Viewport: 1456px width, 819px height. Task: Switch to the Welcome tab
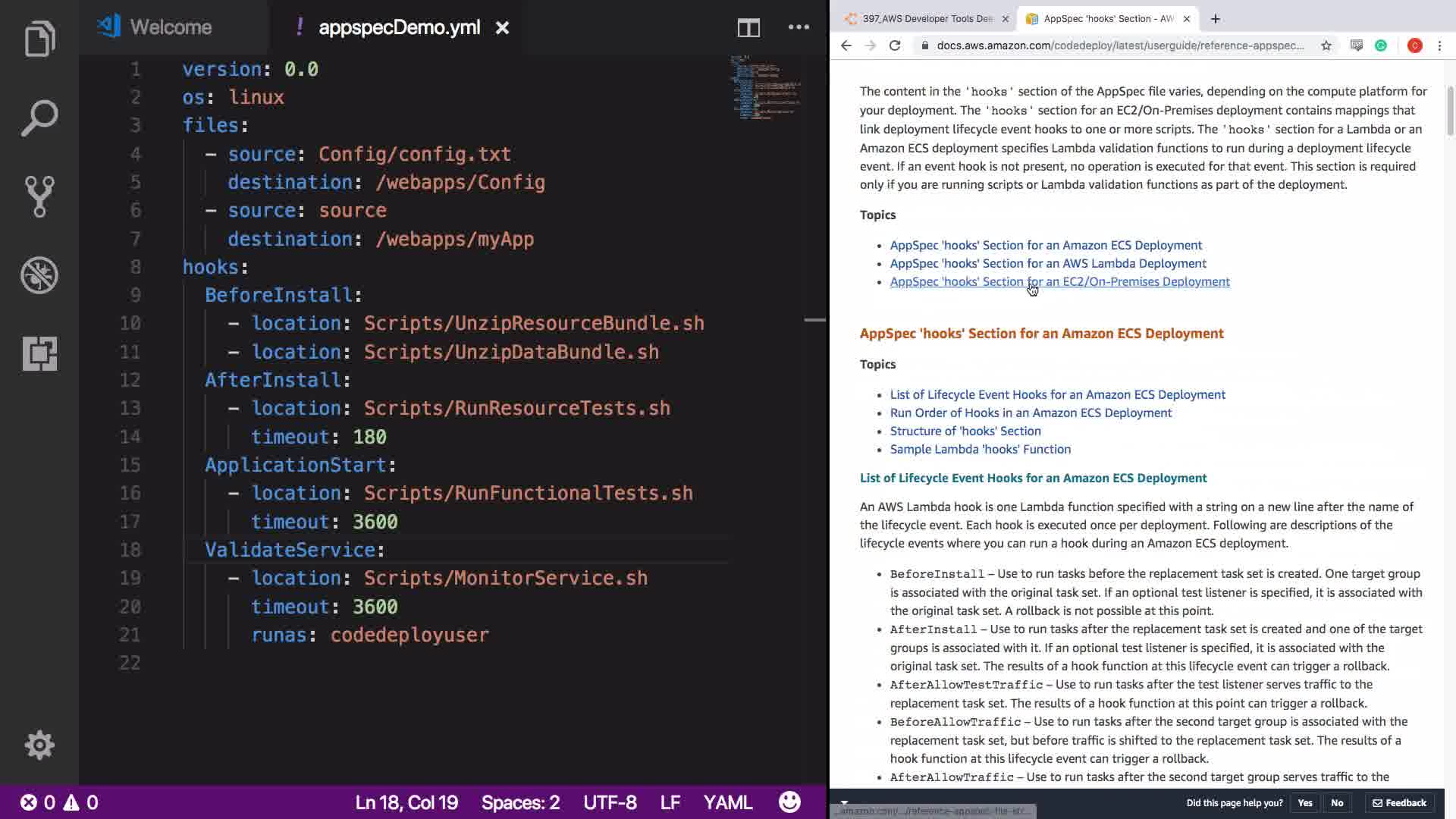[x=171, y=27]
